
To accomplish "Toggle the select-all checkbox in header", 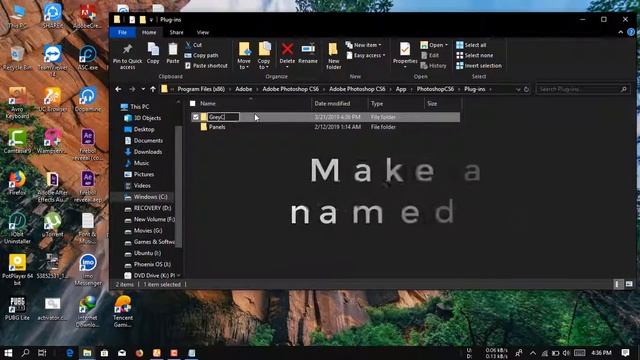I will coord(193,104).
